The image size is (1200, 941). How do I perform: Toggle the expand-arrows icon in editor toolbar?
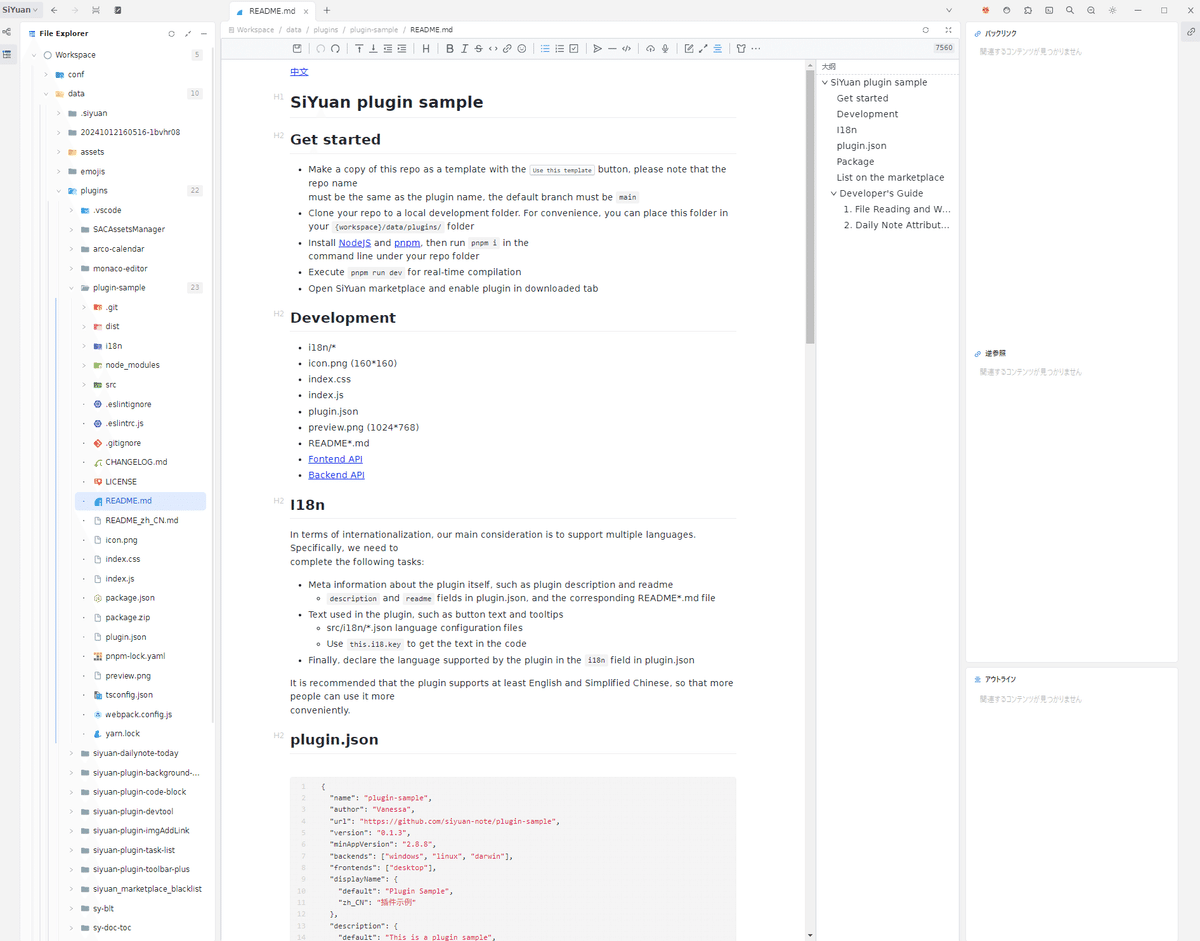tap(703, 48)
